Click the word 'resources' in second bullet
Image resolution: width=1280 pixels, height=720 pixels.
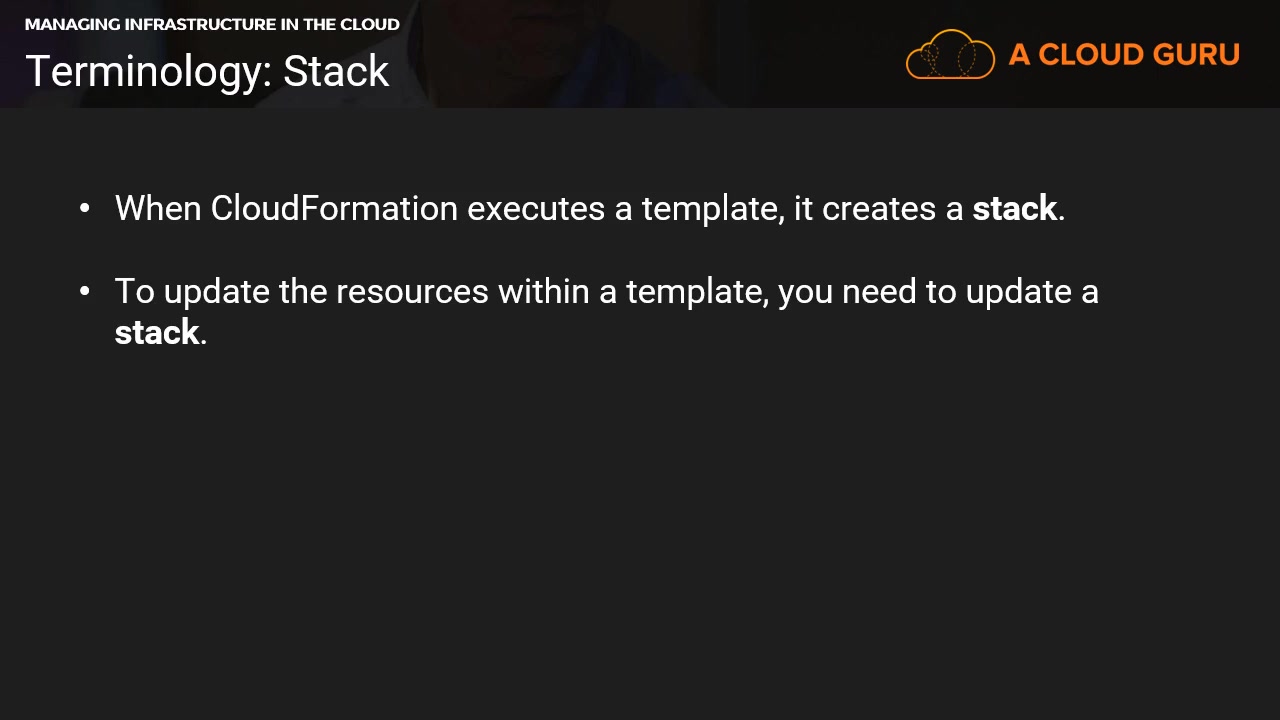412,291
